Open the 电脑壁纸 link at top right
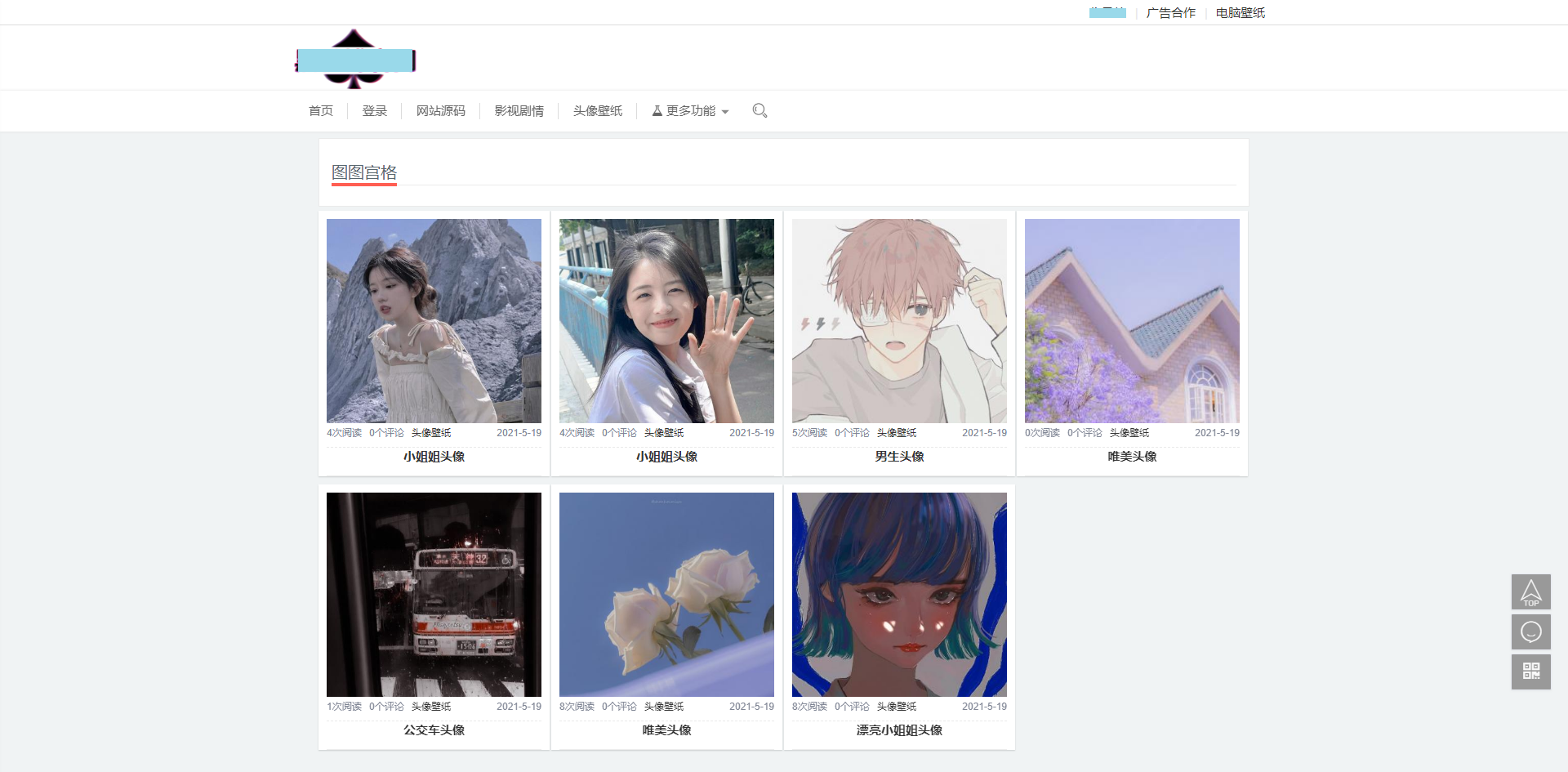The height and width of the screenshot is (772, 1568). click(x=1240, y=12)
